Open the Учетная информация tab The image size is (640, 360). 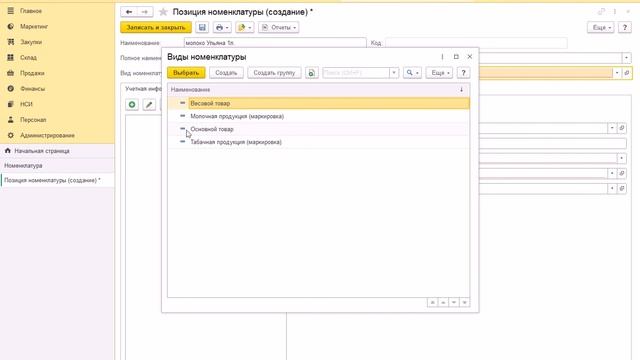(143, 89)
